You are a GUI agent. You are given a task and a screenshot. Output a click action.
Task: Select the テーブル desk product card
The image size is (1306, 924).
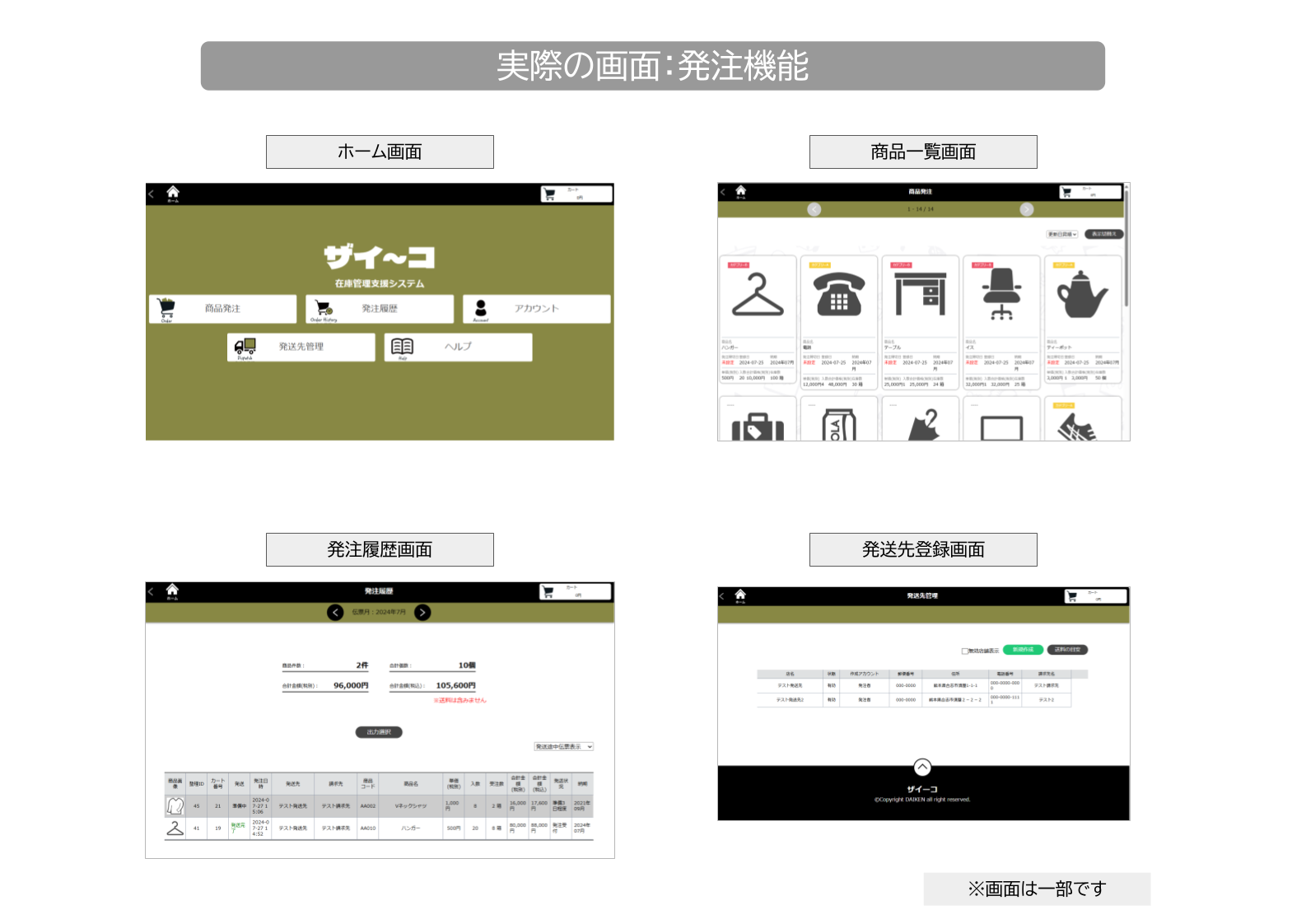tap(920, 323)
